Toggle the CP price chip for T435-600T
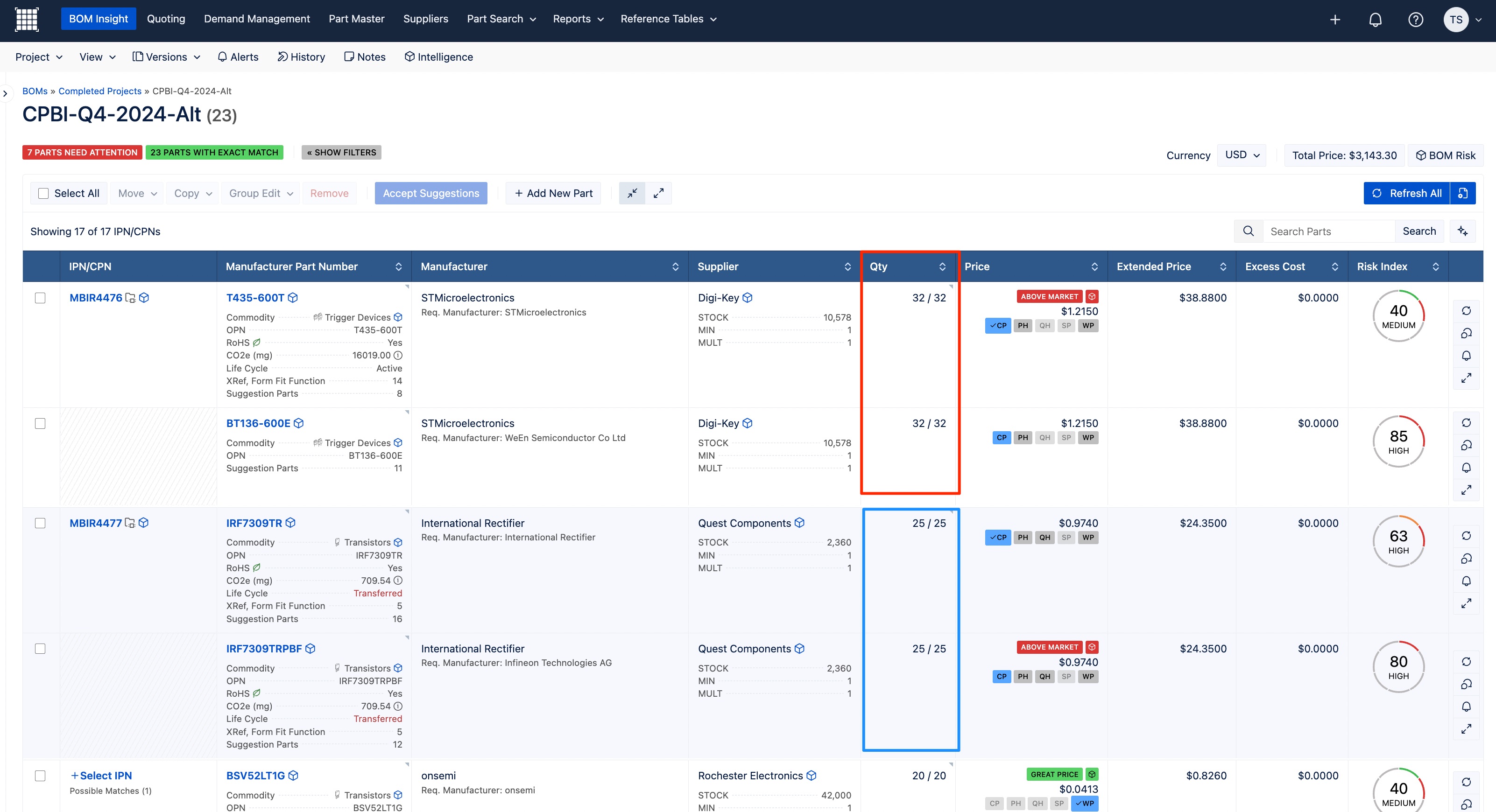Image resolution: width=1496 pixels, height=812 pixels. (x=998, y=326)
